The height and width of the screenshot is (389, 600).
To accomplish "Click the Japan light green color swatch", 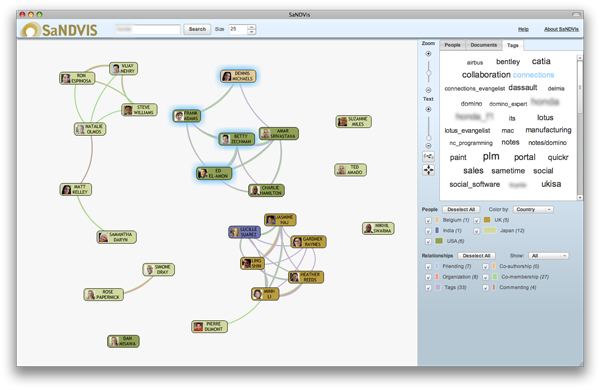I will (x=490, y=231).
